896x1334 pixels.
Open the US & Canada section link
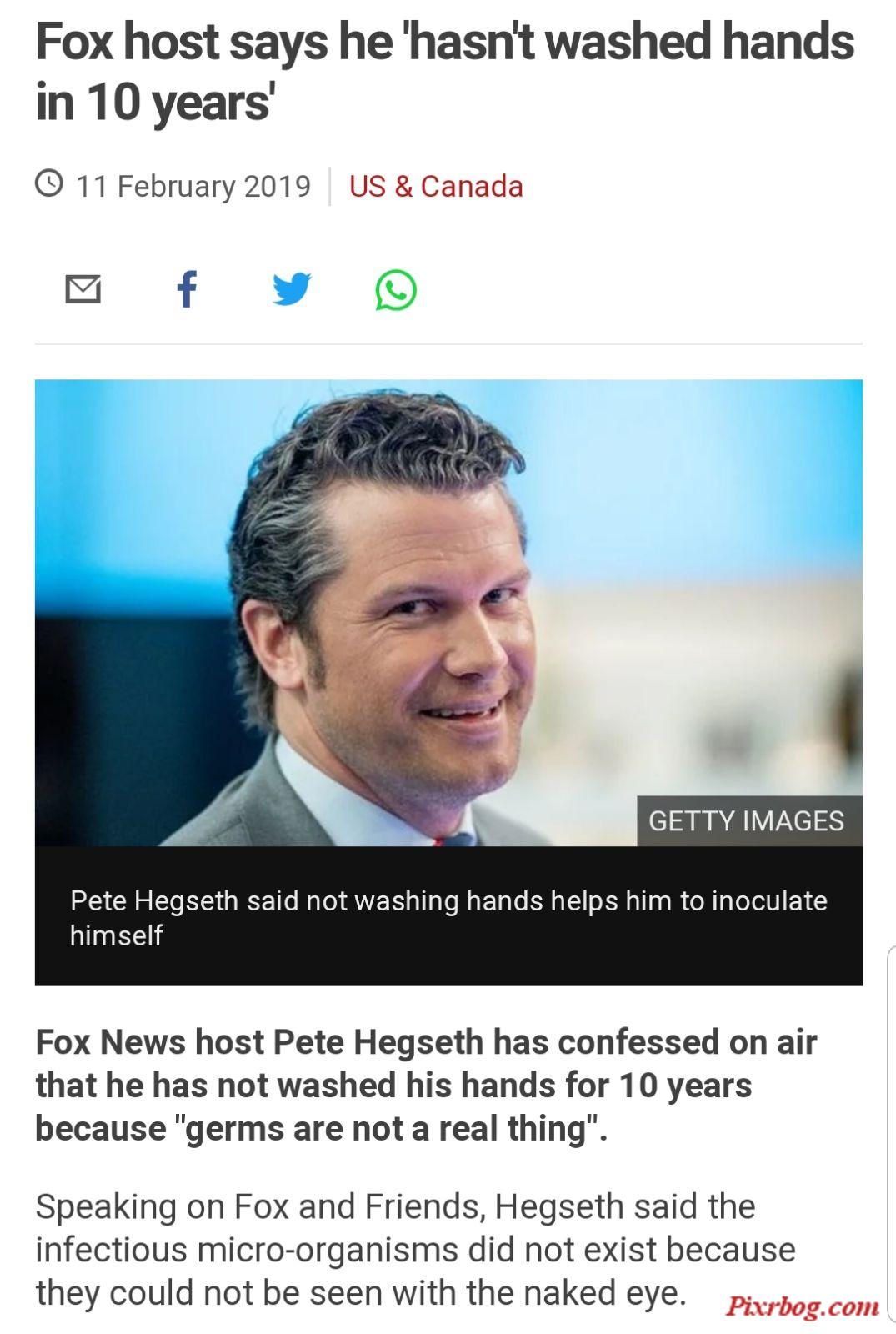tap(436, 186)
